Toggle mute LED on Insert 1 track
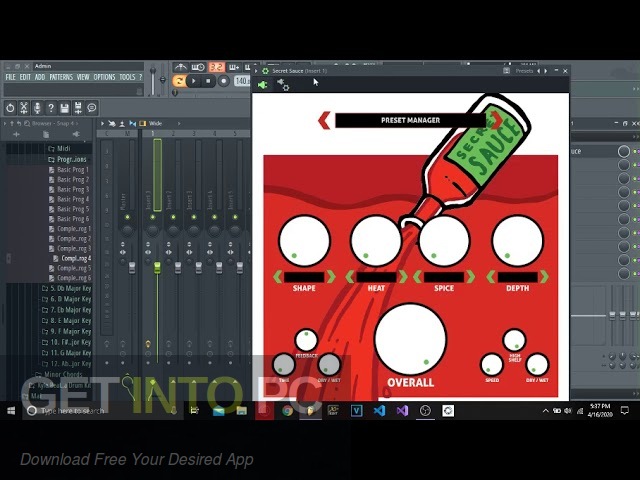 click(153, 217)
